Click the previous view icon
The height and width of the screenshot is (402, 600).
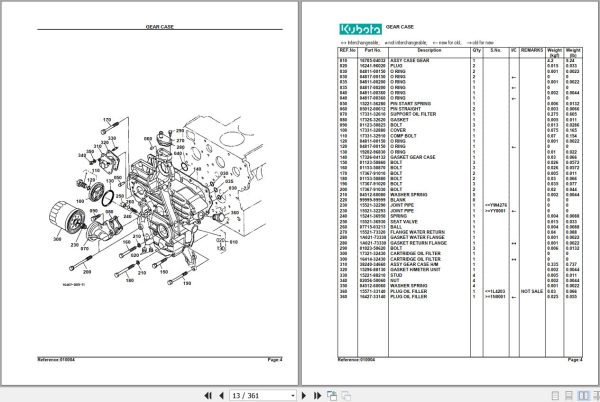click(332, 395)
